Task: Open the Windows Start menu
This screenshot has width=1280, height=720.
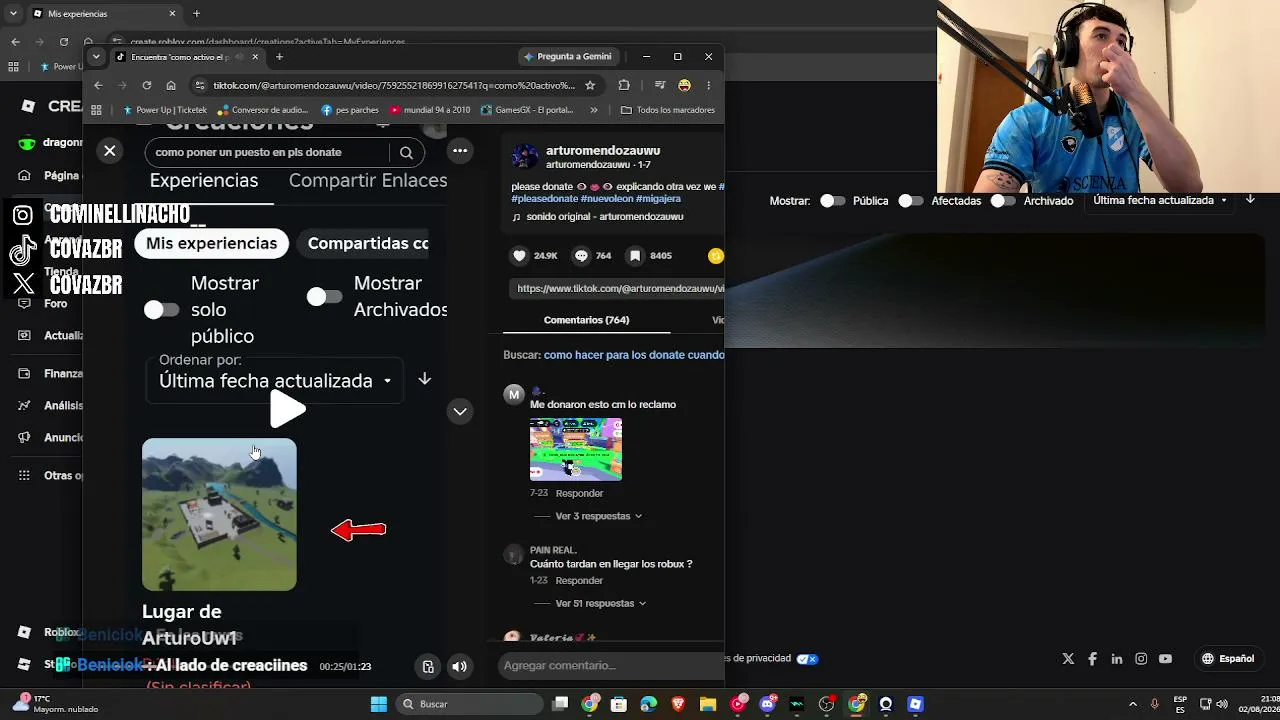Action: coord(379,704)
